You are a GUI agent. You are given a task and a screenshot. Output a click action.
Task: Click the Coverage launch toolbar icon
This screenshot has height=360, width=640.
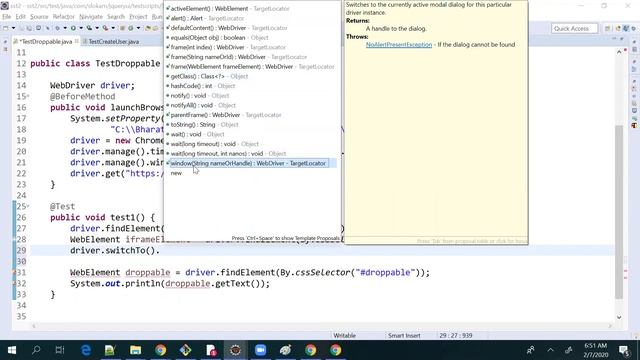click(x=89, y=28)
